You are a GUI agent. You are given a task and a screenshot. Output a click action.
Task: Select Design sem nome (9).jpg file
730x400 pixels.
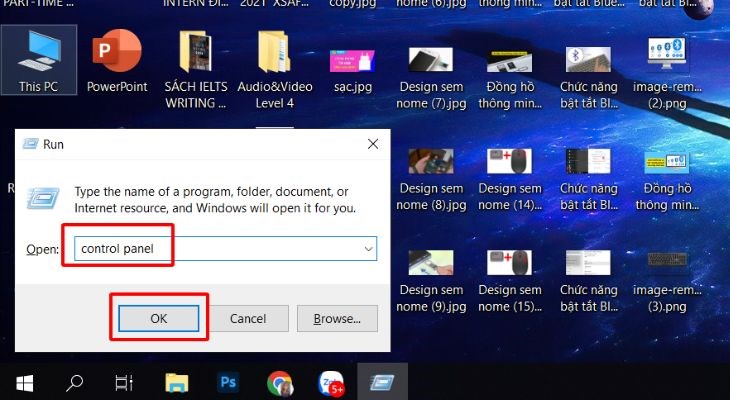pyautogui.click(x=431, y=281)
